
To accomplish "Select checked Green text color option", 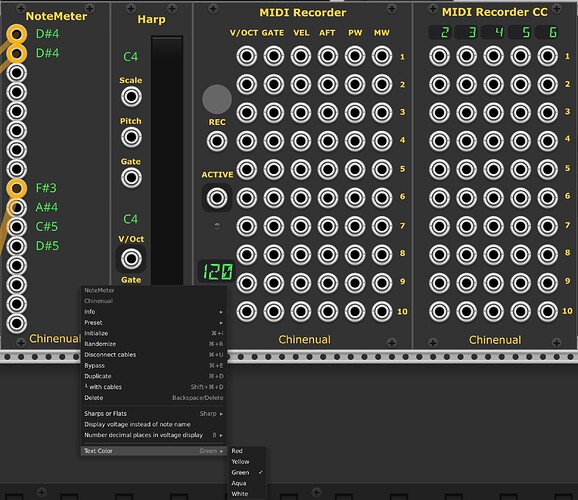I will 247,472.
